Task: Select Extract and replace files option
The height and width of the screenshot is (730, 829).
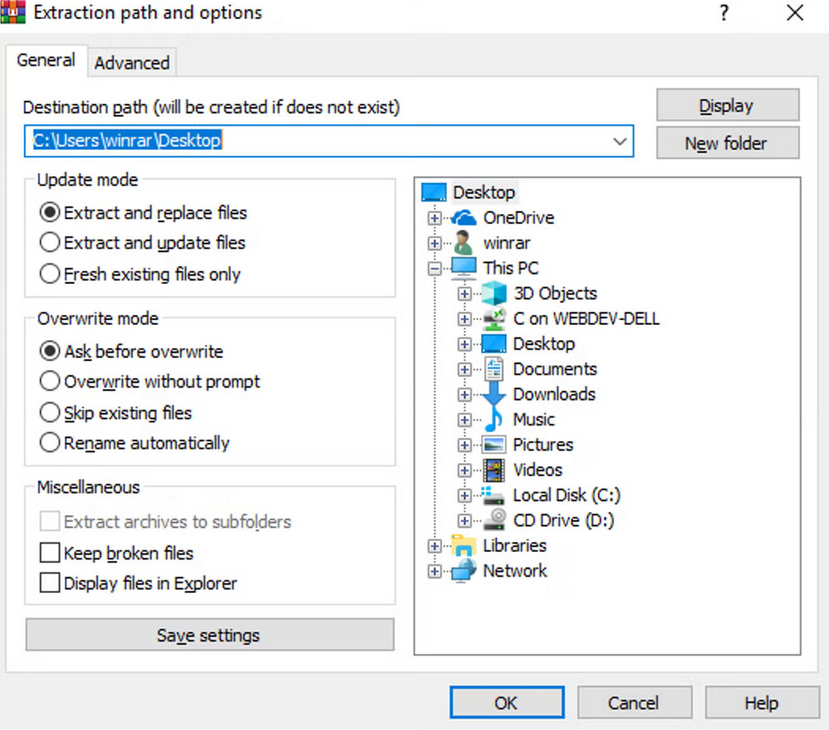Action: (143, 213)
